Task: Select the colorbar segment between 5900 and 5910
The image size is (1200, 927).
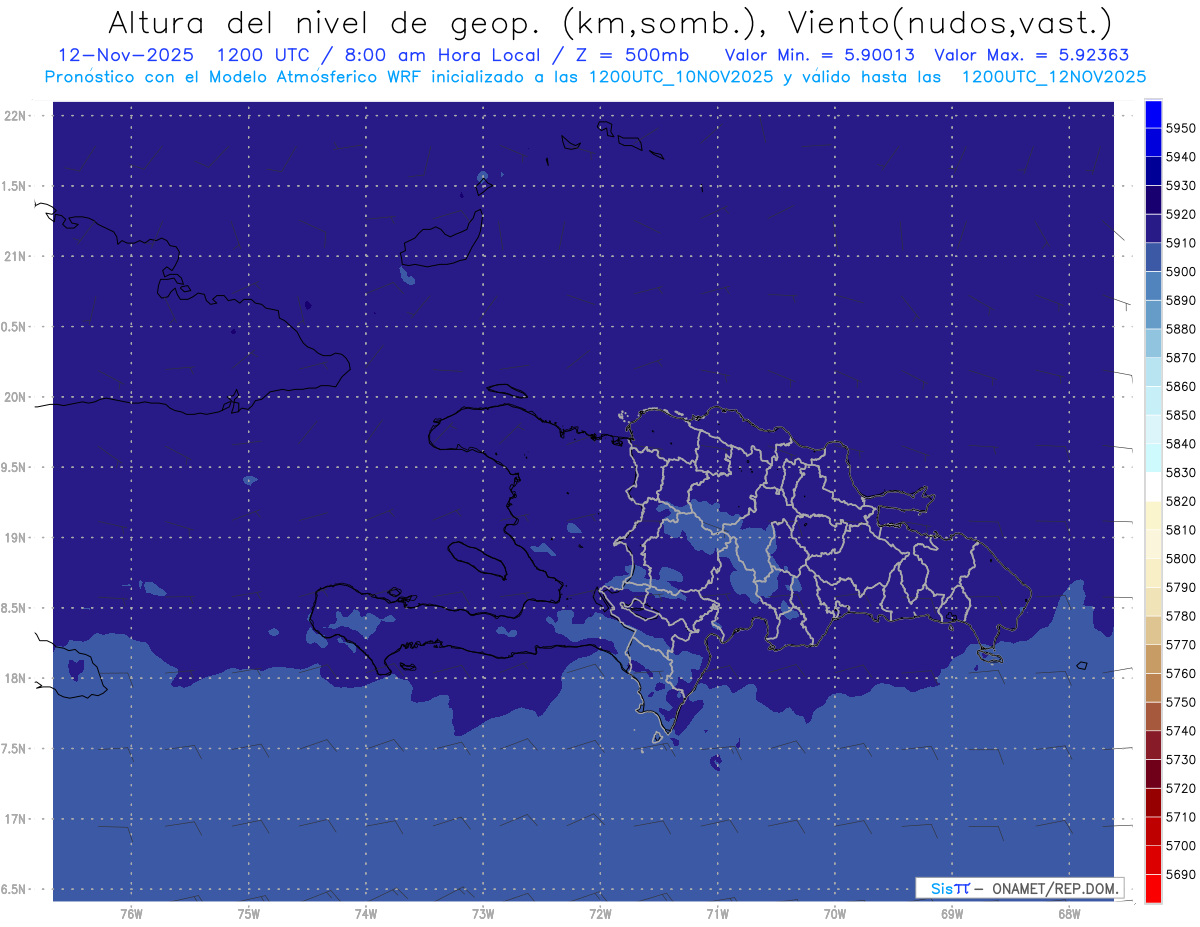Action: 1153,257
